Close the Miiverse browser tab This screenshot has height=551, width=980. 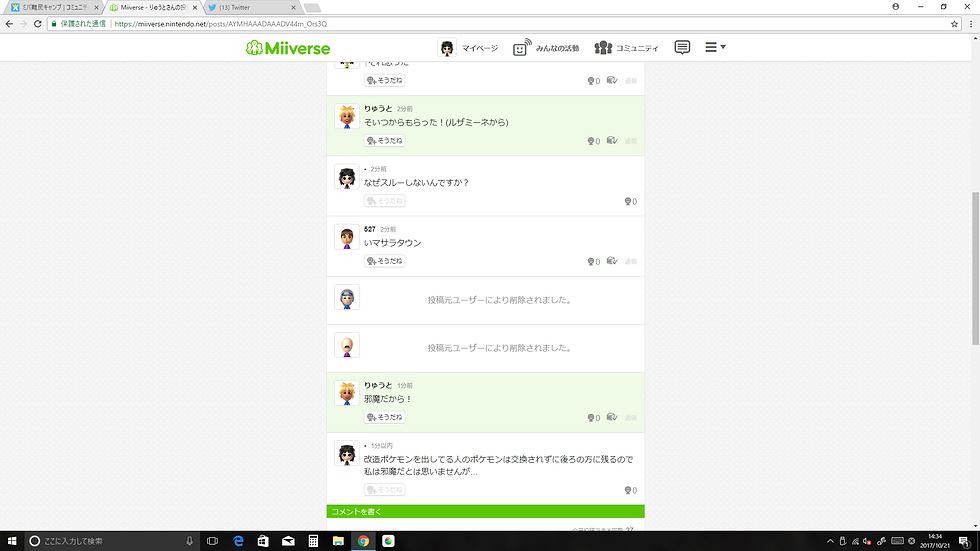(195, 7)
